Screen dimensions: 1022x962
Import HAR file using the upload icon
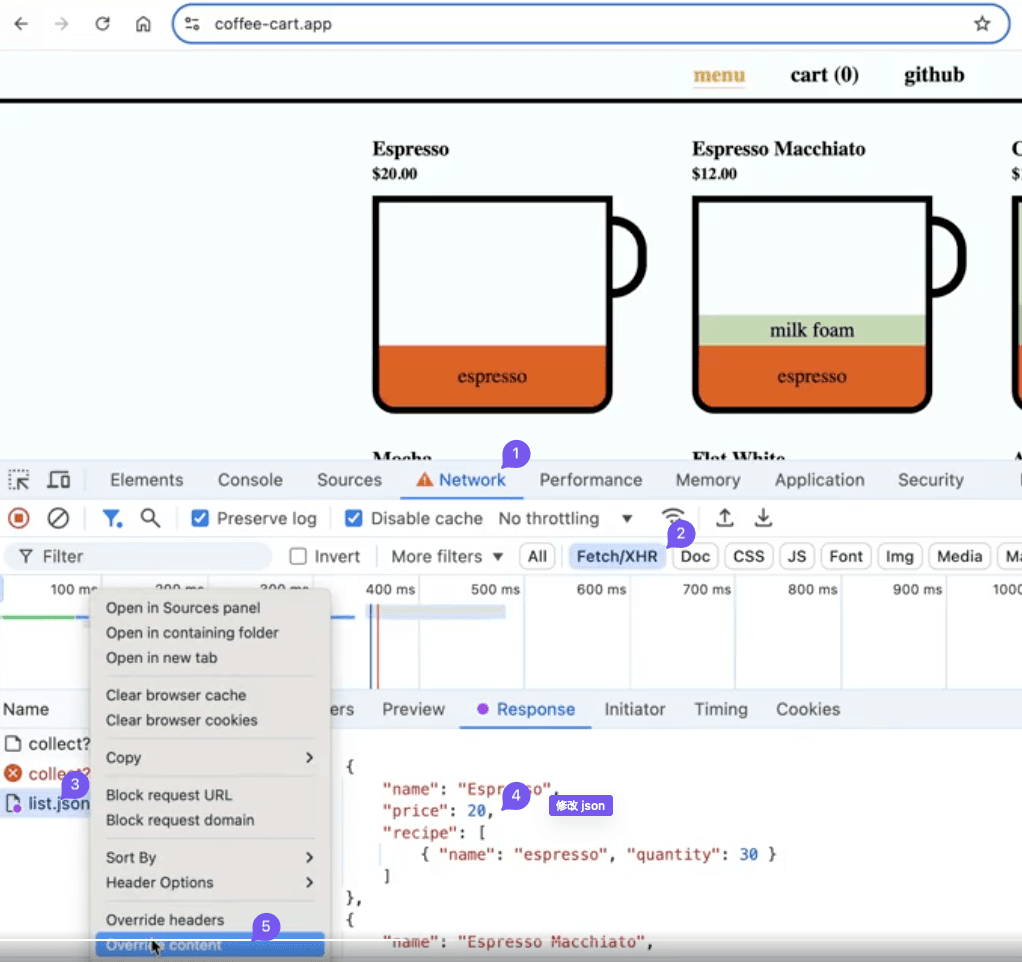[x=722, y=518]
